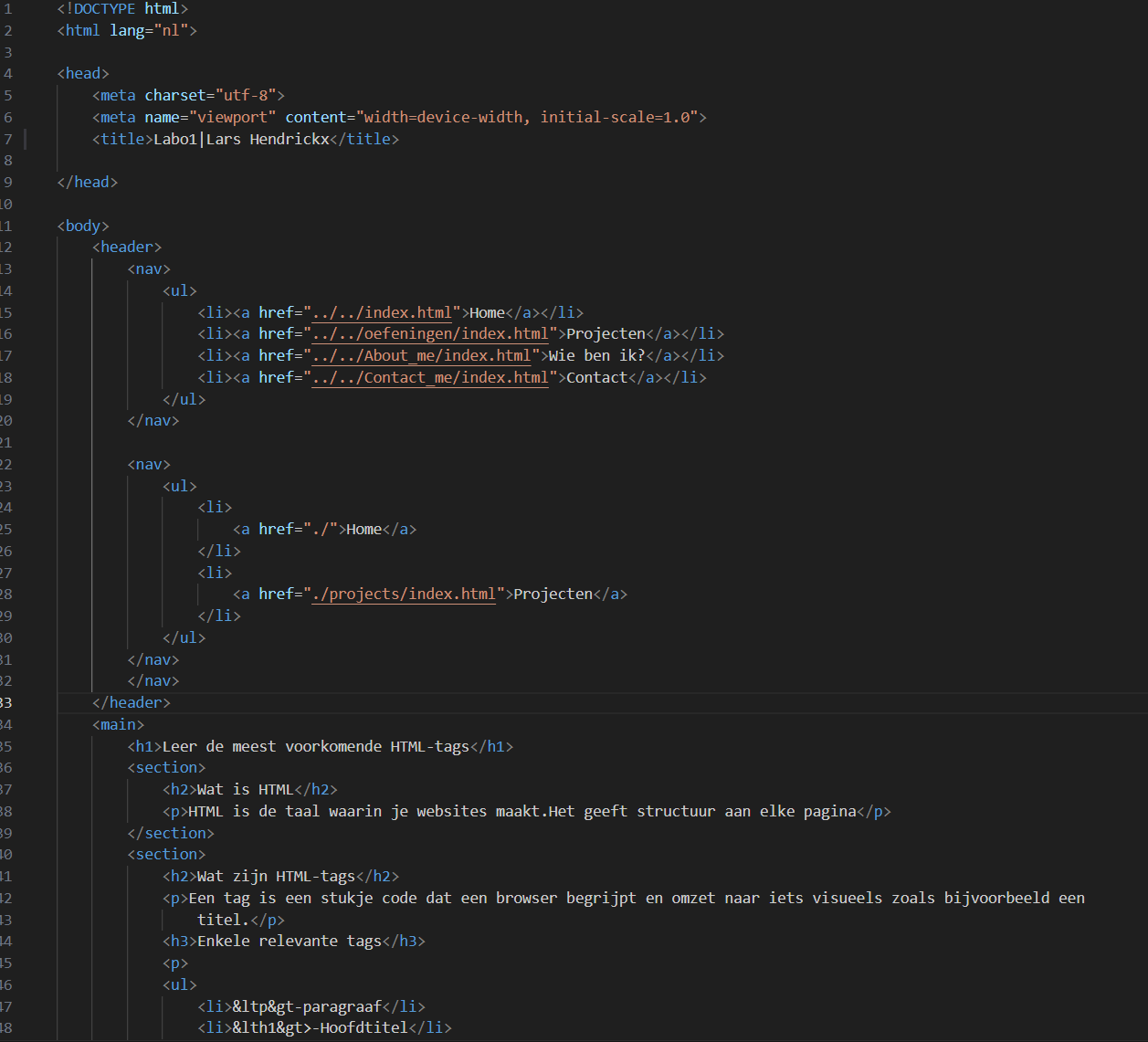Click the 'Wie ben ik?' link label
This screenshot has height=1042, width=1148.
[x=597, y=356]
